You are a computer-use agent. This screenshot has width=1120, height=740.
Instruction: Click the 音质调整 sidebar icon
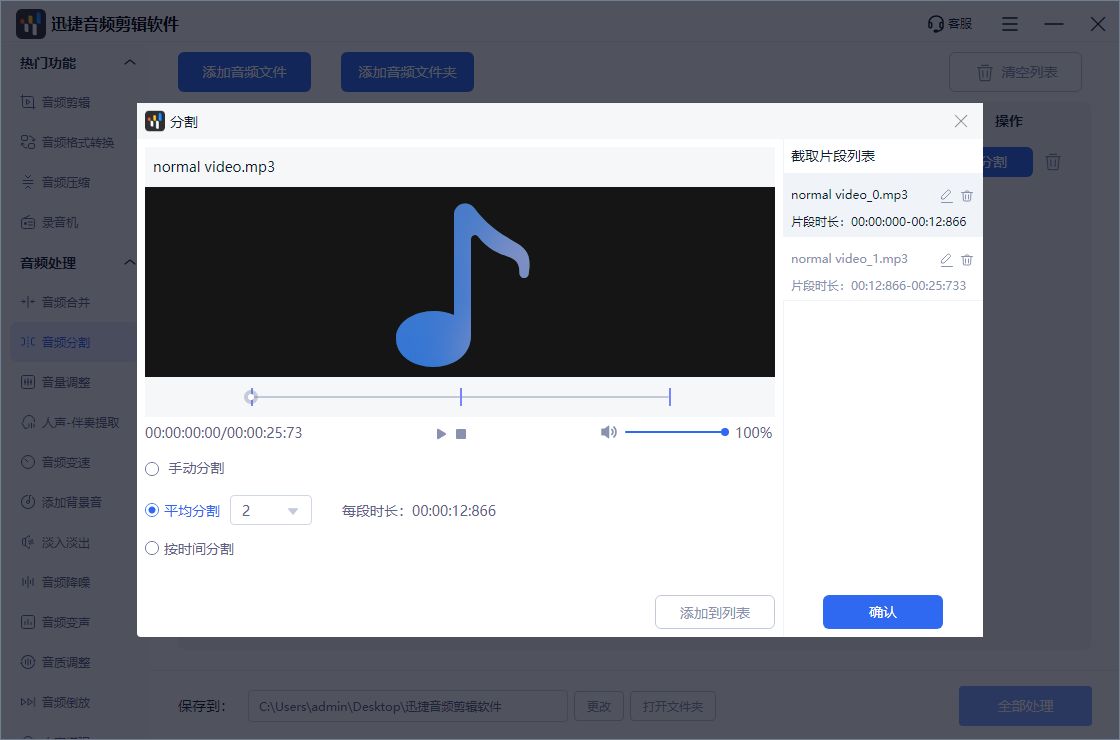28,662
